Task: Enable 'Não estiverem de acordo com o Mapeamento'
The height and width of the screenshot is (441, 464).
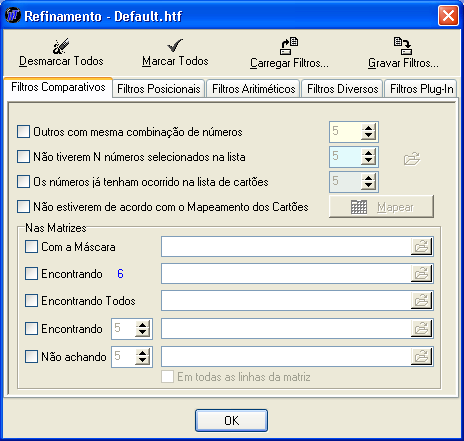Action: (23, 207)
